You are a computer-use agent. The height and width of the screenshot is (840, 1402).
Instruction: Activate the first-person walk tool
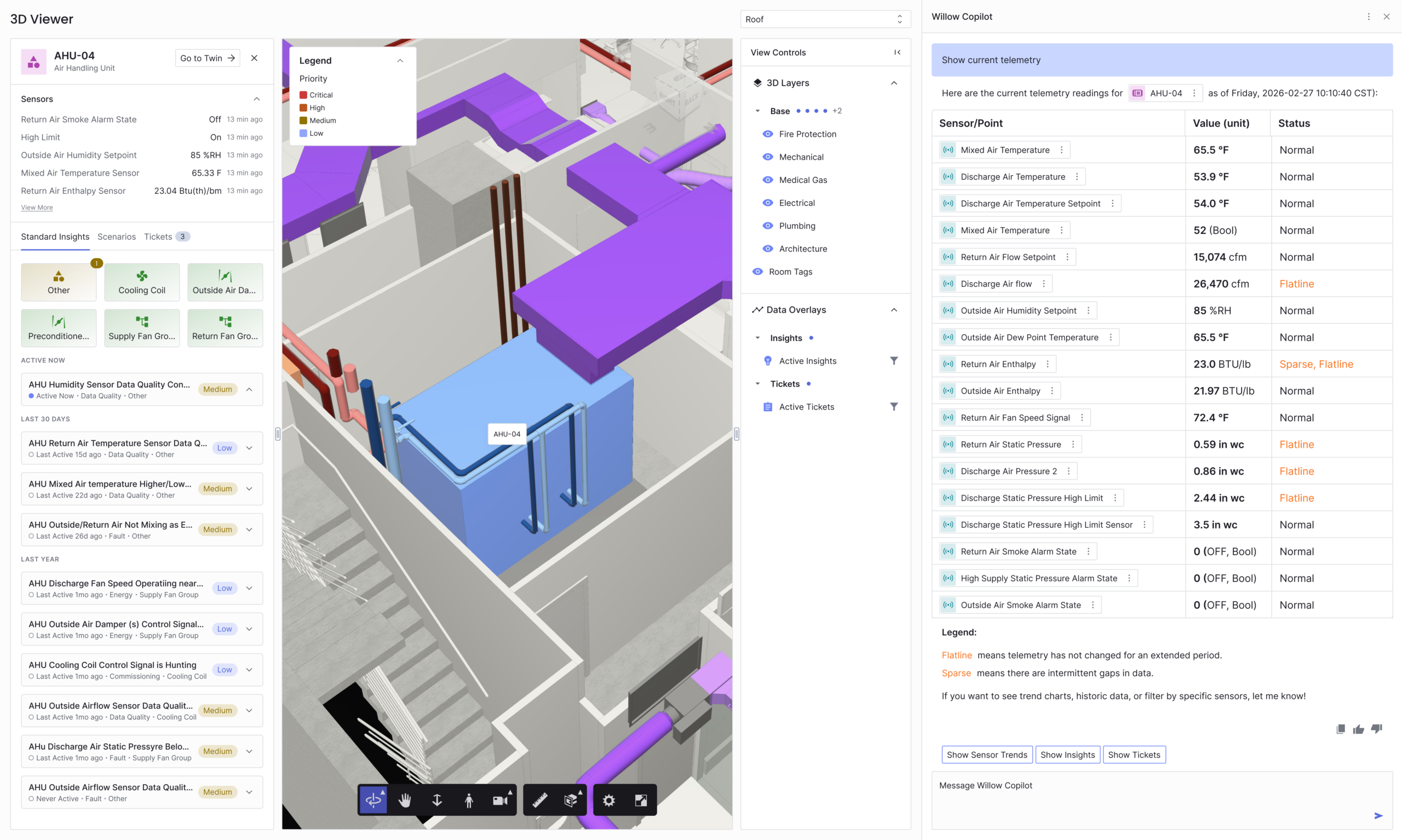[469, 800]
